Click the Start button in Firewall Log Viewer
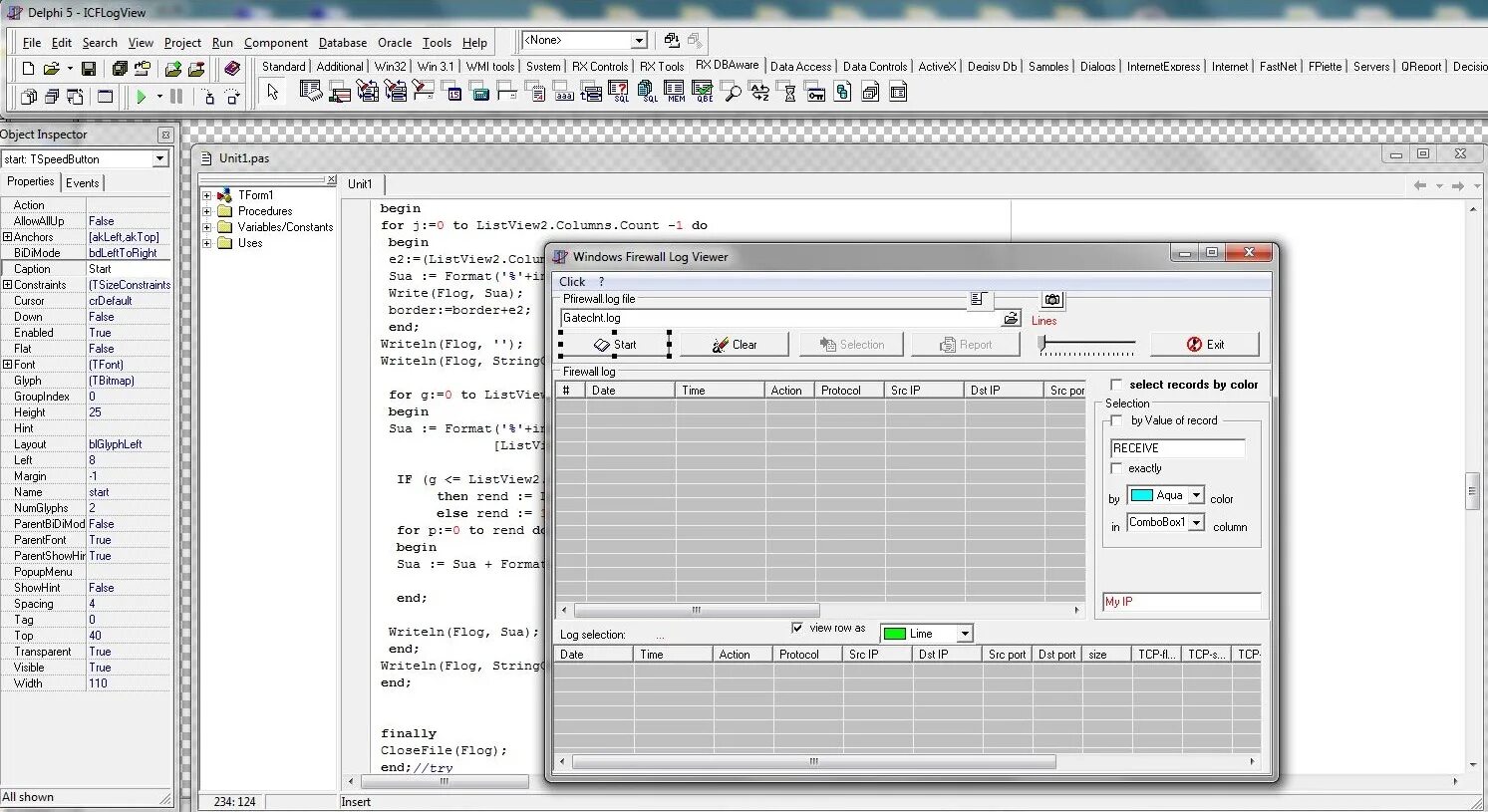 615,345
